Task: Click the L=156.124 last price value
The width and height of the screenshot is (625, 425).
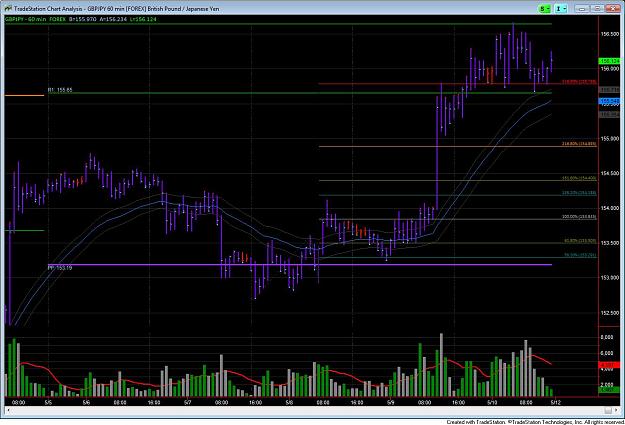Action: (143, 19)
